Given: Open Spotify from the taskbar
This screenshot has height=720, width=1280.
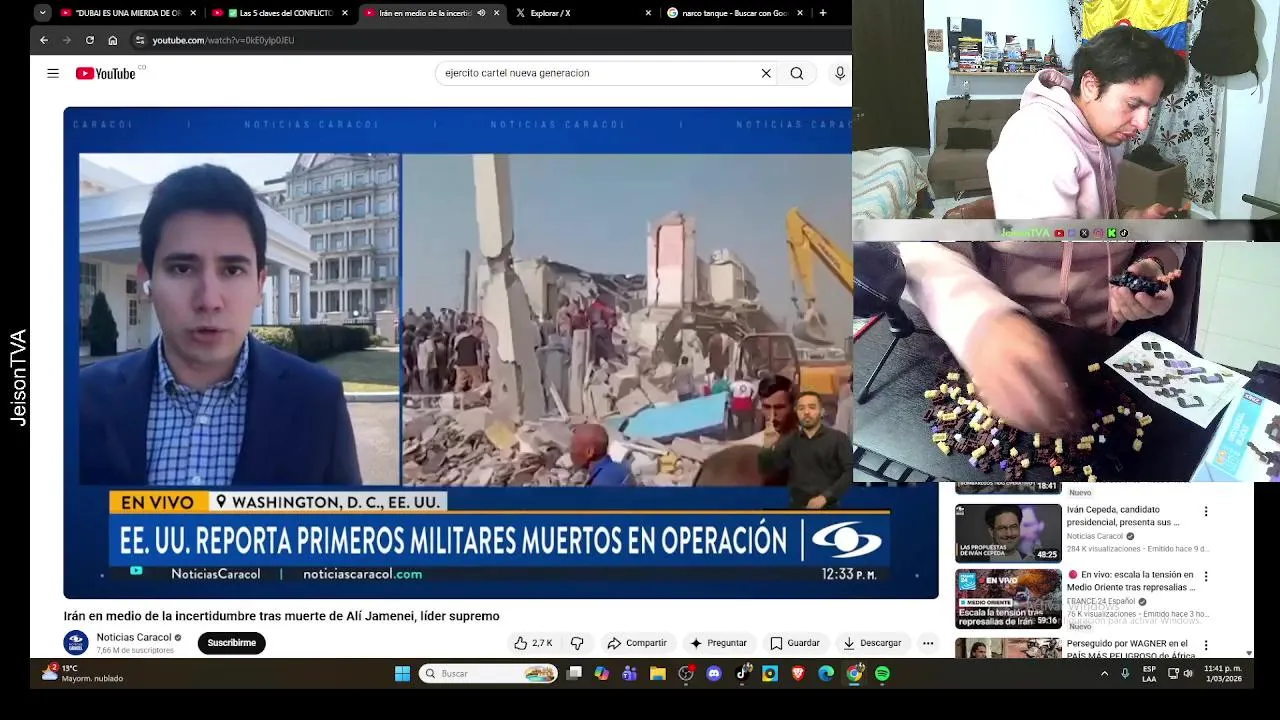Looking at the screenshot, I should point(882,674).
